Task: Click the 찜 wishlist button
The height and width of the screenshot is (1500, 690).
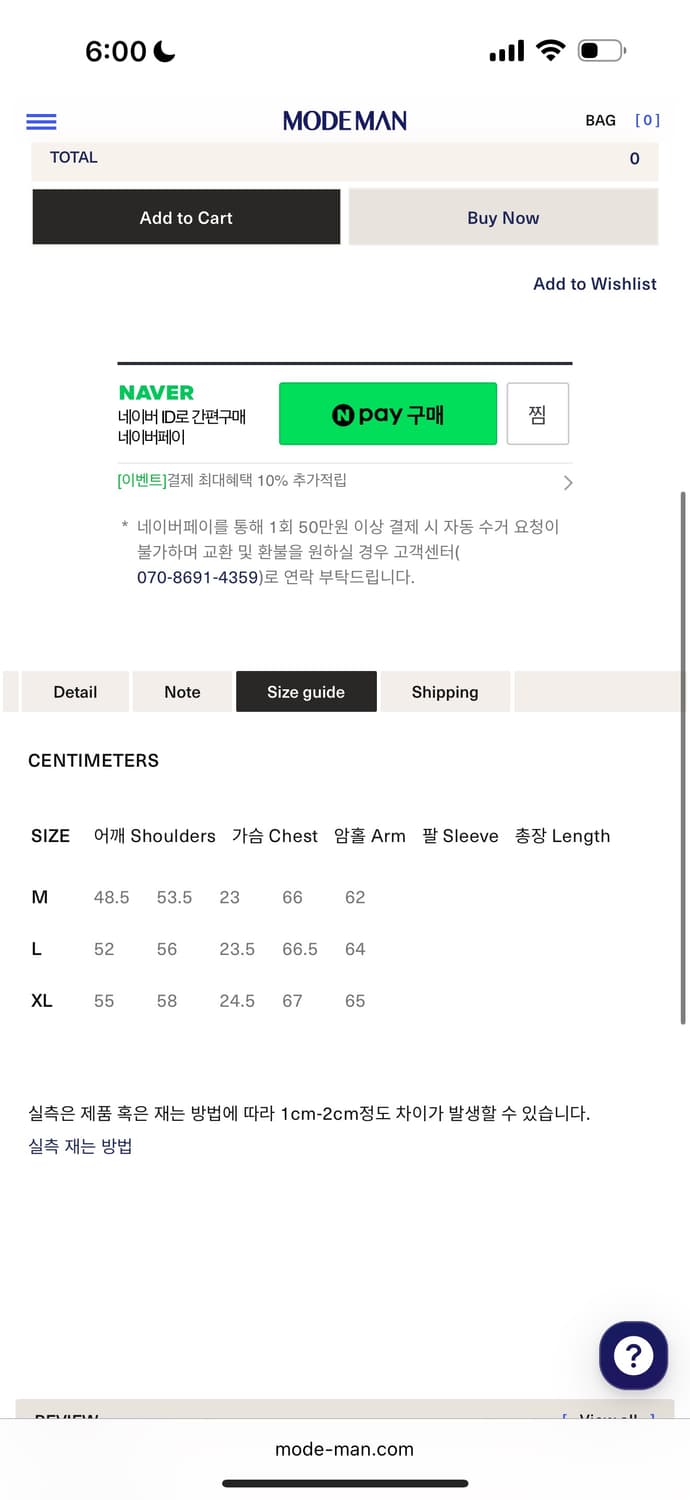Action: point(538,413)
